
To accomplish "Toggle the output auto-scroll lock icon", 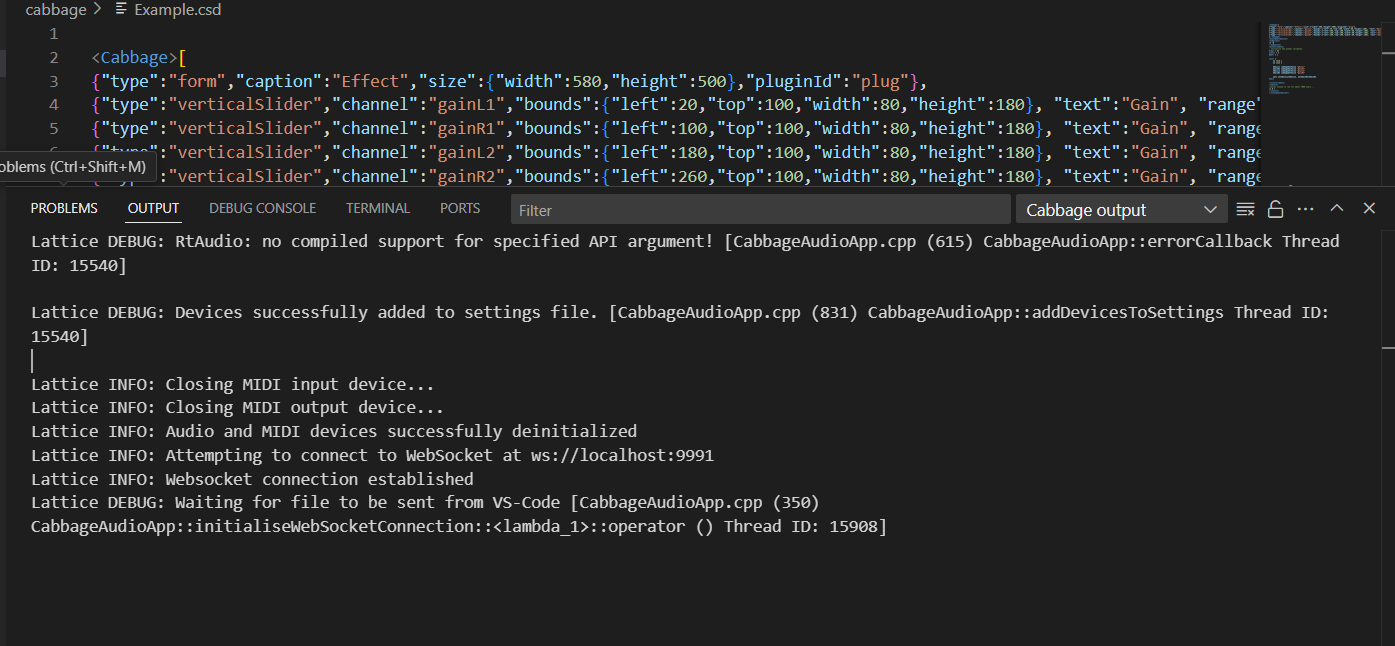I will 1275,209.
